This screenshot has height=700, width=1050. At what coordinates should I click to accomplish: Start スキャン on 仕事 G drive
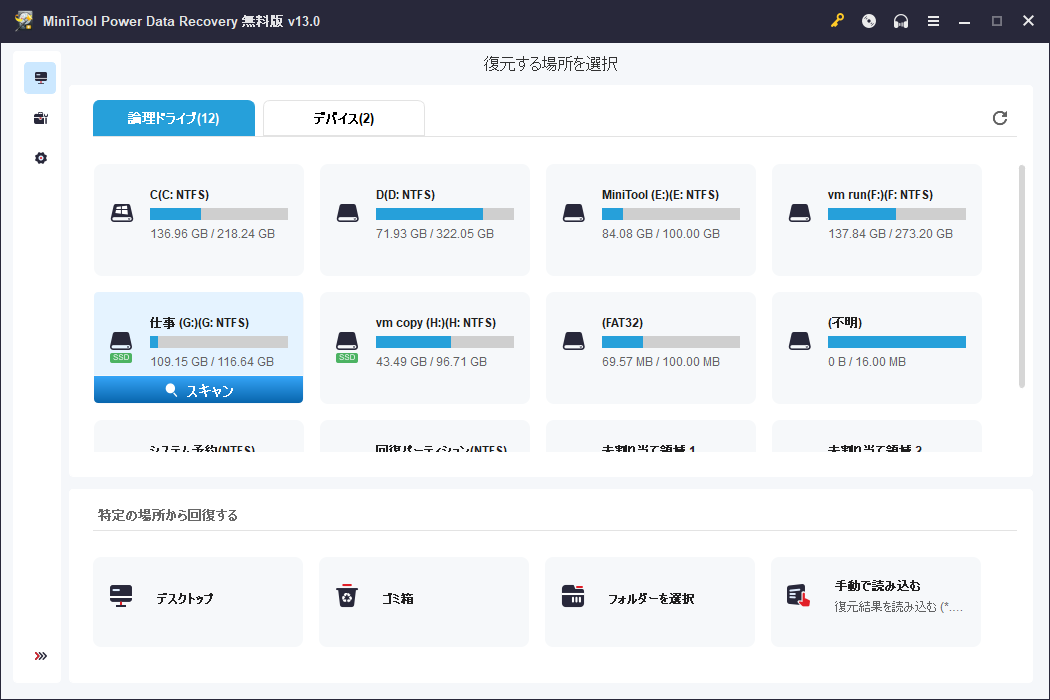(198, 390)
